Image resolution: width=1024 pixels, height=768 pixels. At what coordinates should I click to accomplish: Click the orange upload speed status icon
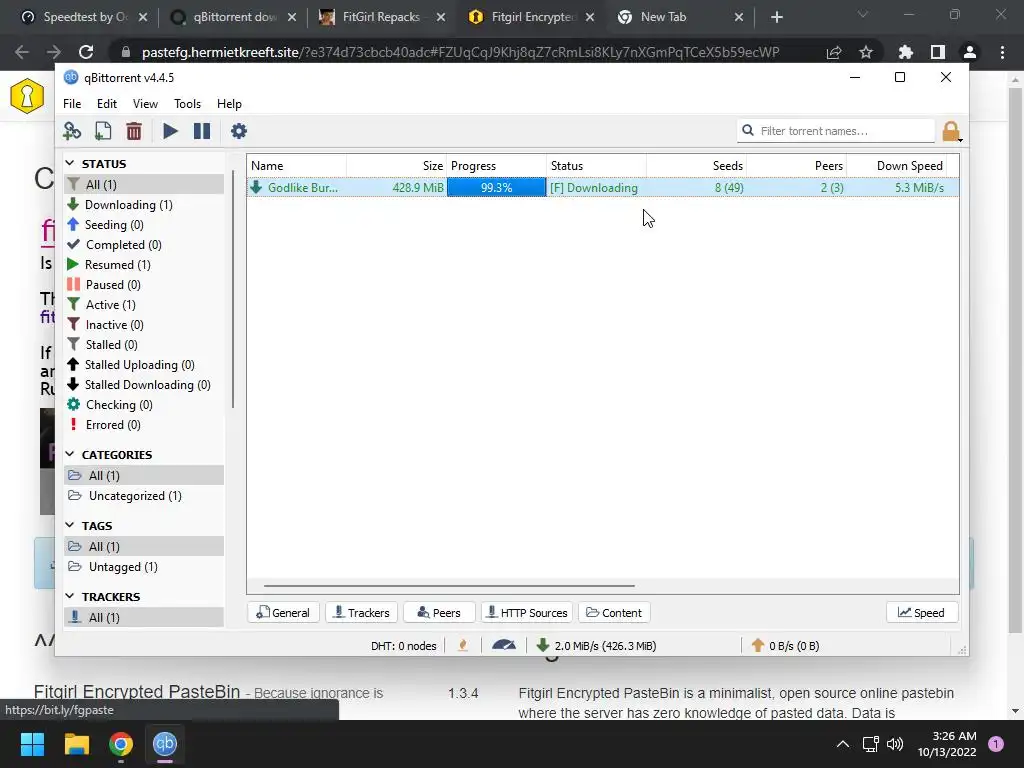coord(758,645)
